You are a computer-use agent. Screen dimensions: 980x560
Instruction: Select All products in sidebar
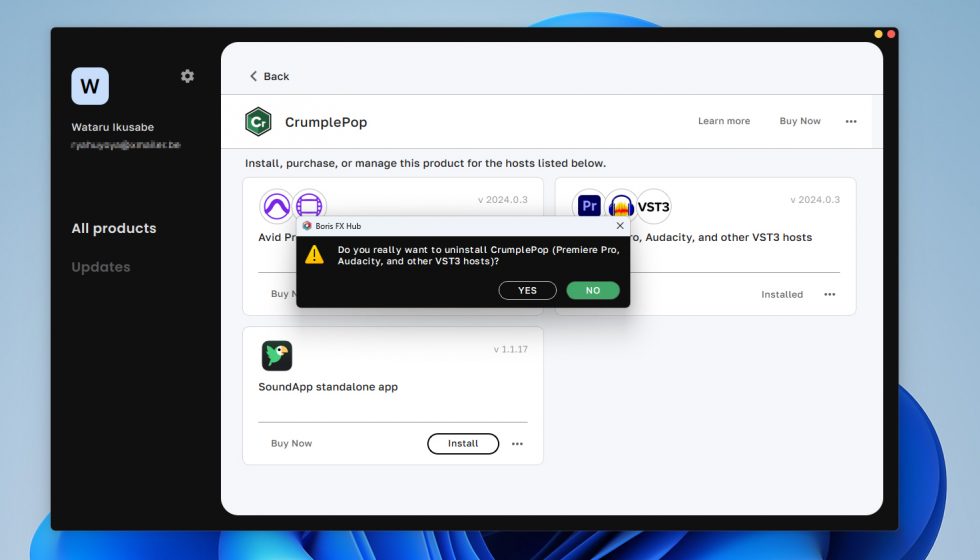(x=114, y=228)
